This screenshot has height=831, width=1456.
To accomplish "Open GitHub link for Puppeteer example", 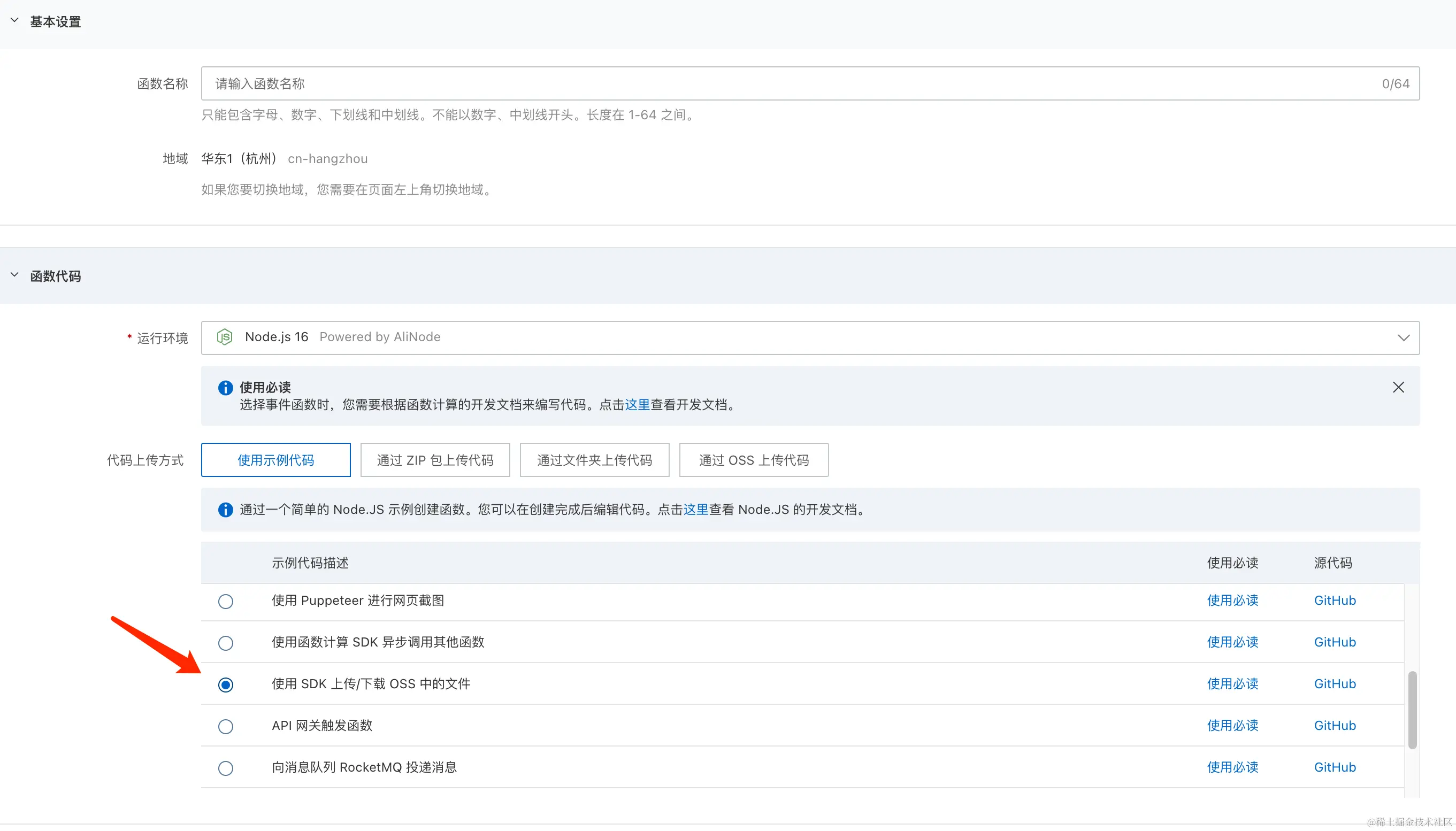I will (x=1335, y=601).
